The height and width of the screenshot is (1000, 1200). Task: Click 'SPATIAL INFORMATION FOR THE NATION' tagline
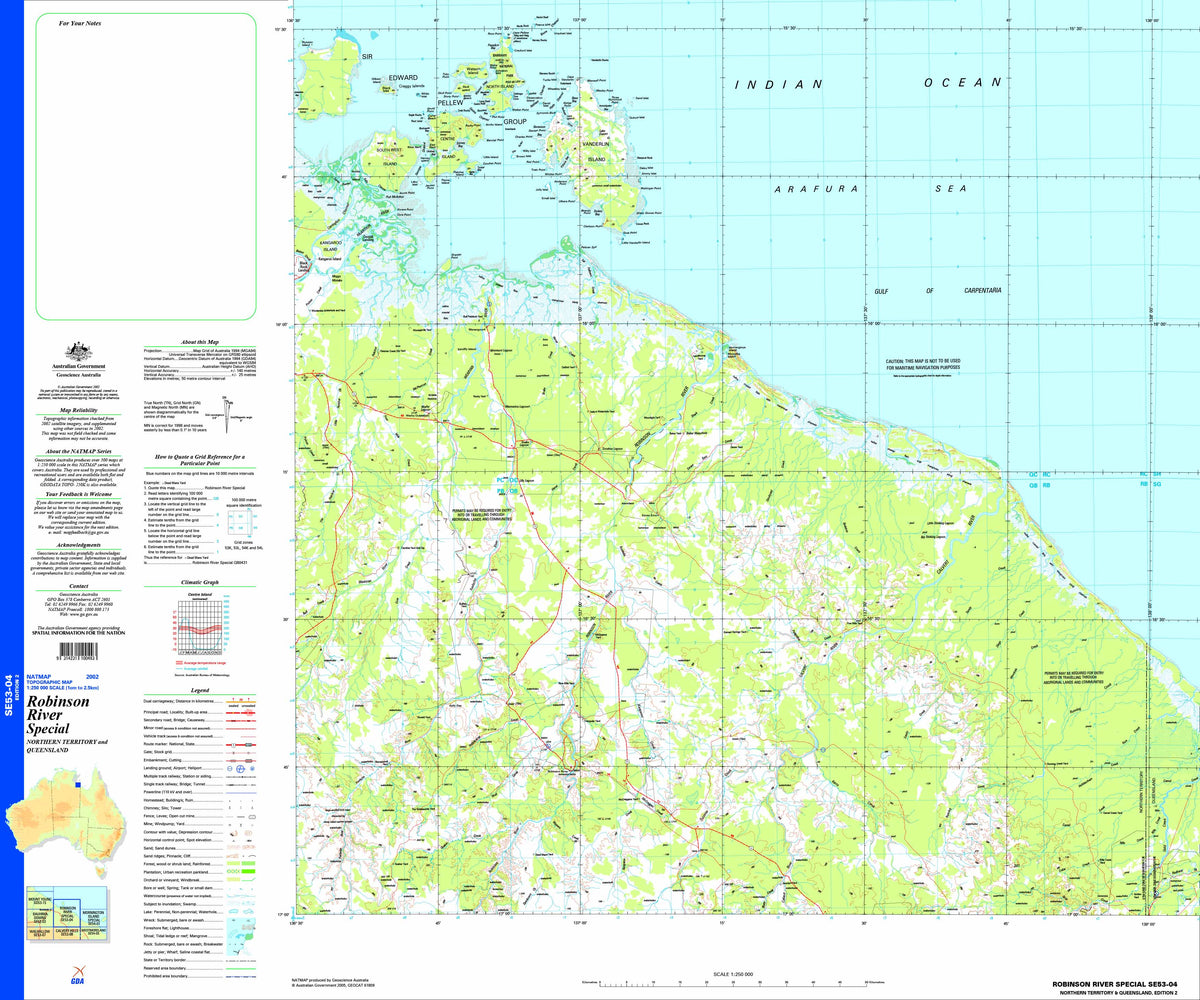(x=78, y=633)
